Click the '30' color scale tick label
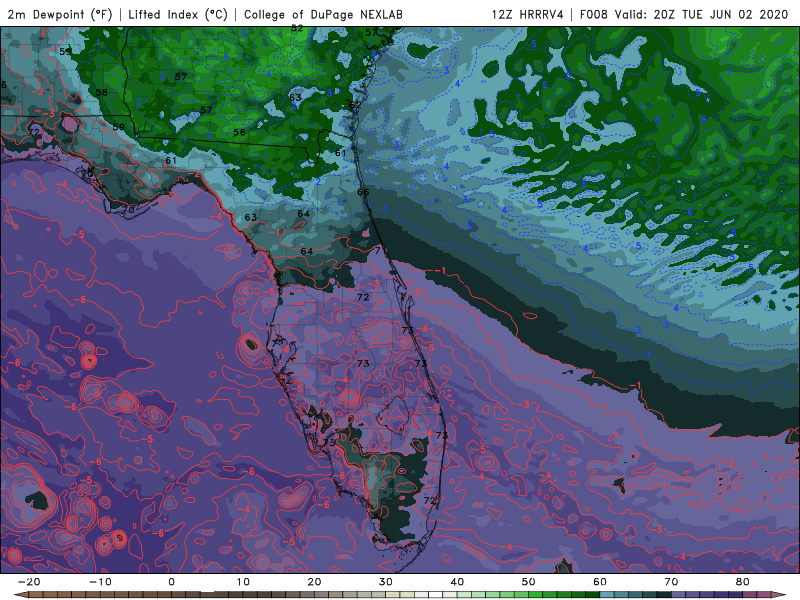 [386, 582]
